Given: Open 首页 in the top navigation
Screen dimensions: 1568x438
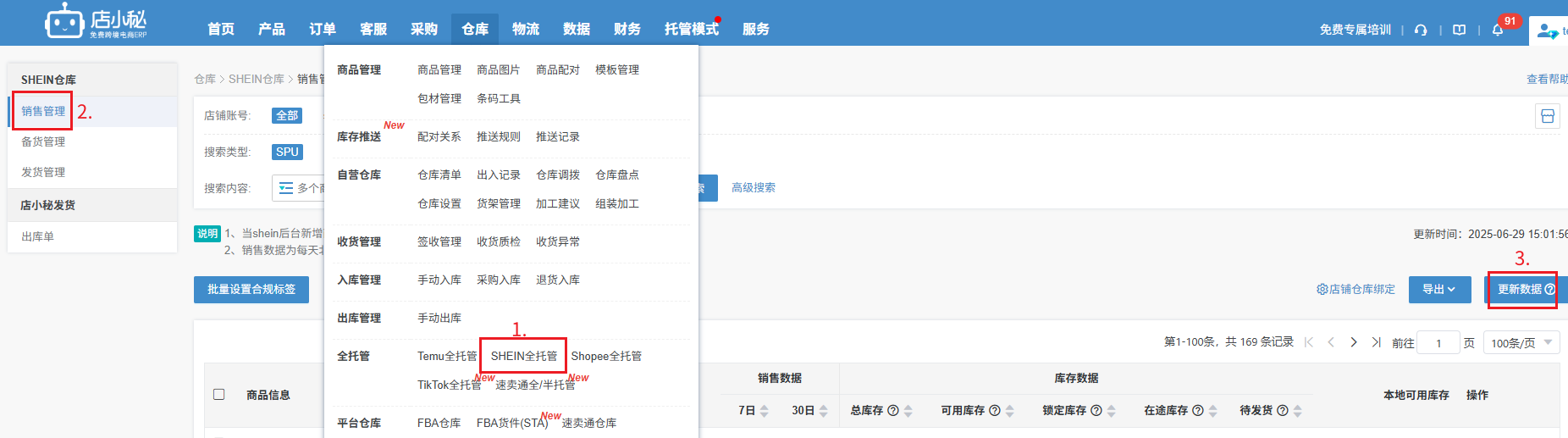Looking at the screenshot, I should coord(221,30).
